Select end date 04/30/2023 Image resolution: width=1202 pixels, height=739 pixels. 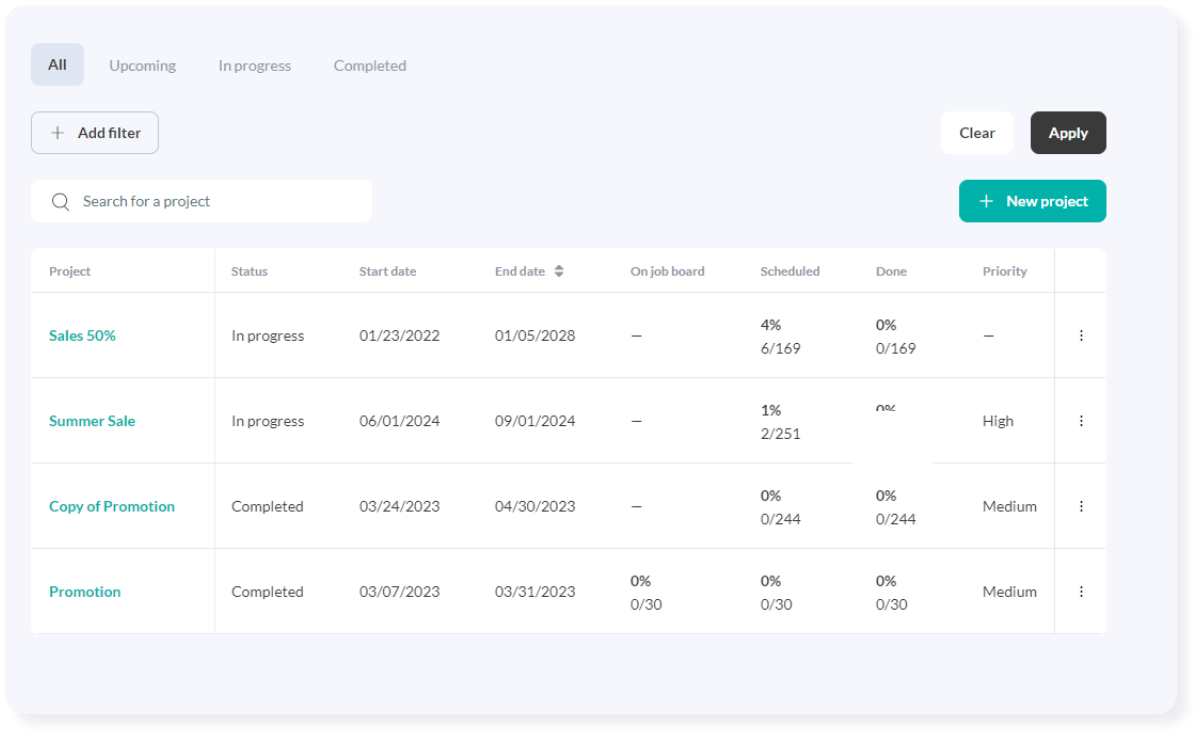pos(535,506)
